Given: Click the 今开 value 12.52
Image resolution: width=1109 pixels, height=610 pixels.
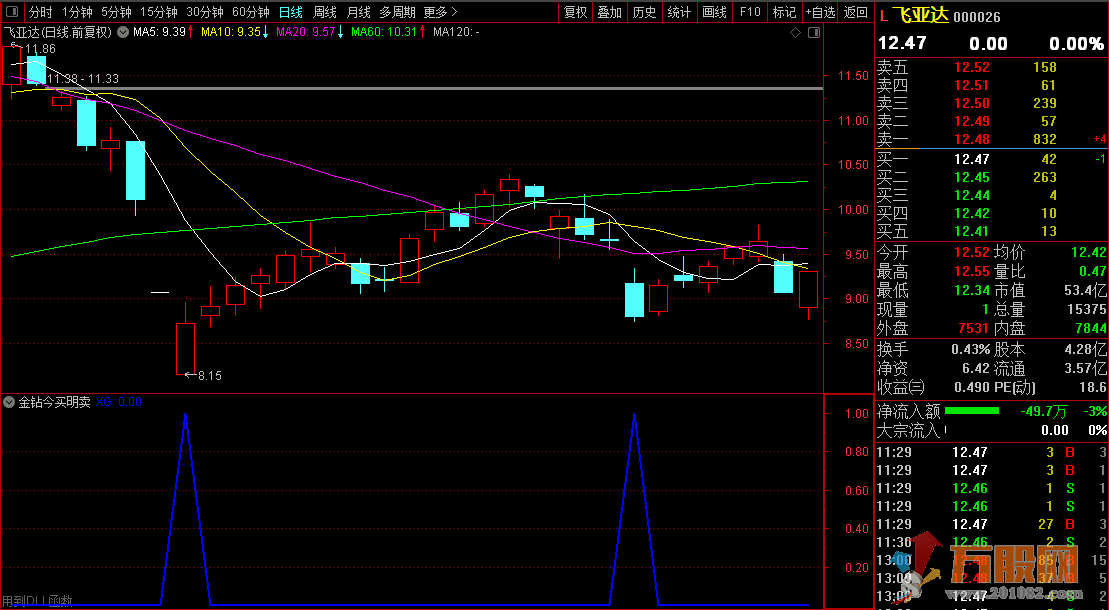Looking at the screenshot, I should (972, 253).
